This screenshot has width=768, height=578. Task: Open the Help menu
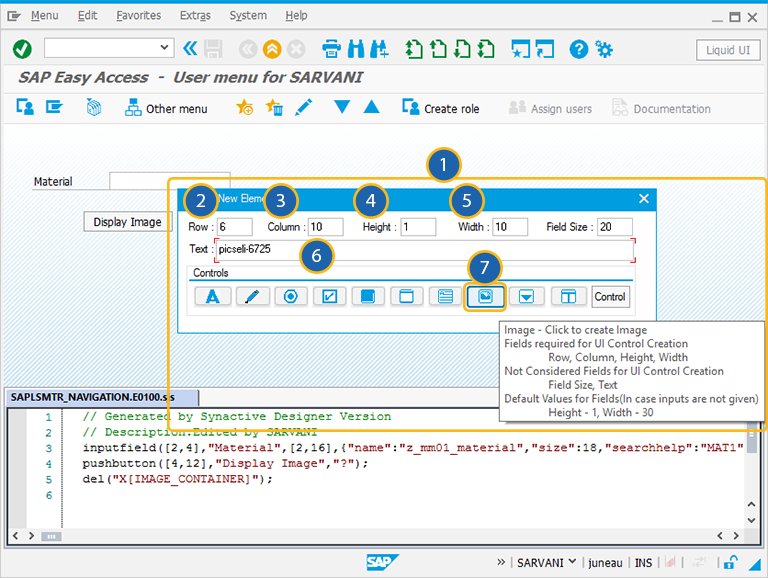tap(296, 16)
